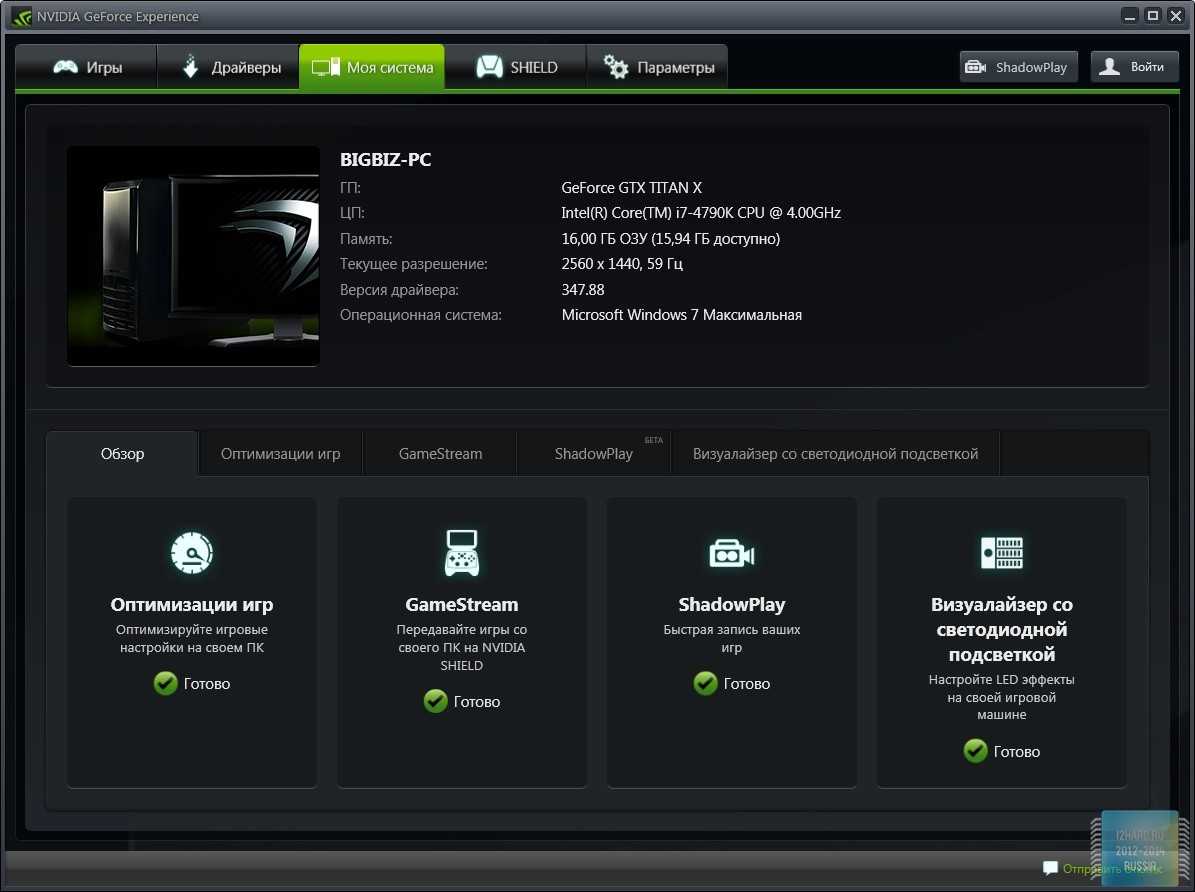Click the feedback speech bubble icon
1195x892 pixels.
click(1050, 868)
